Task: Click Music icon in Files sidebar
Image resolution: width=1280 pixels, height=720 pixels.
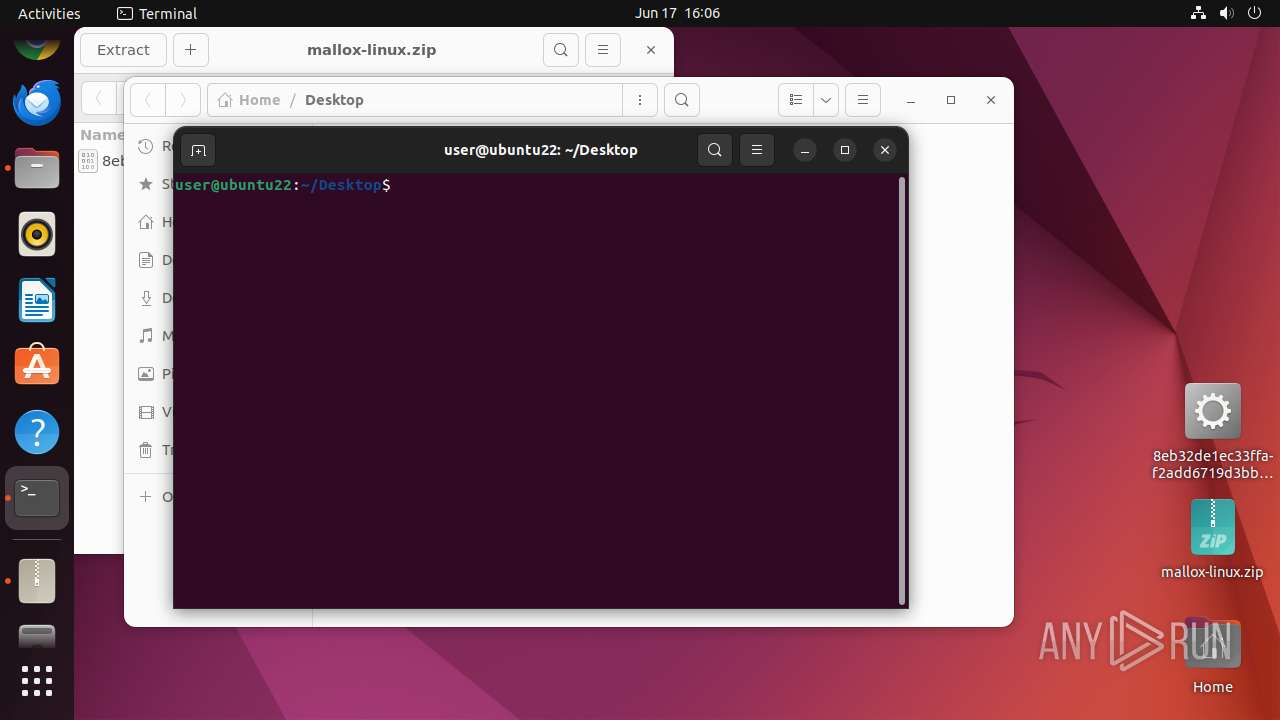Action: coord(146,336)
